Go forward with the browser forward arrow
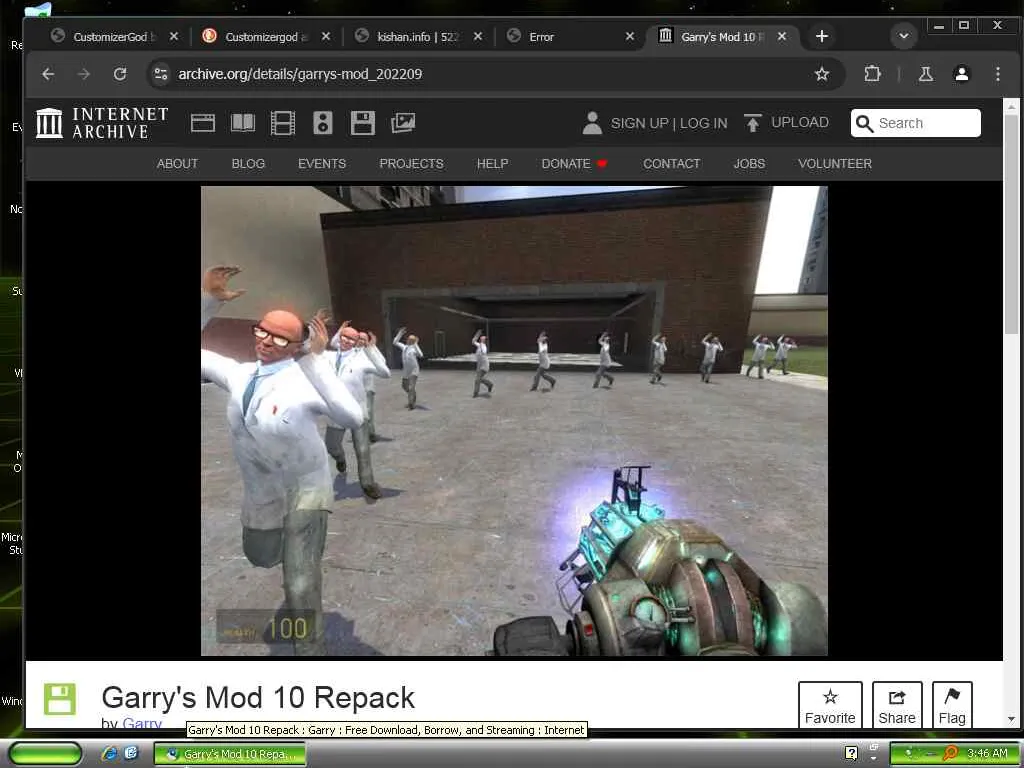The image size is (1024, 768). click(x=84, y=74)
